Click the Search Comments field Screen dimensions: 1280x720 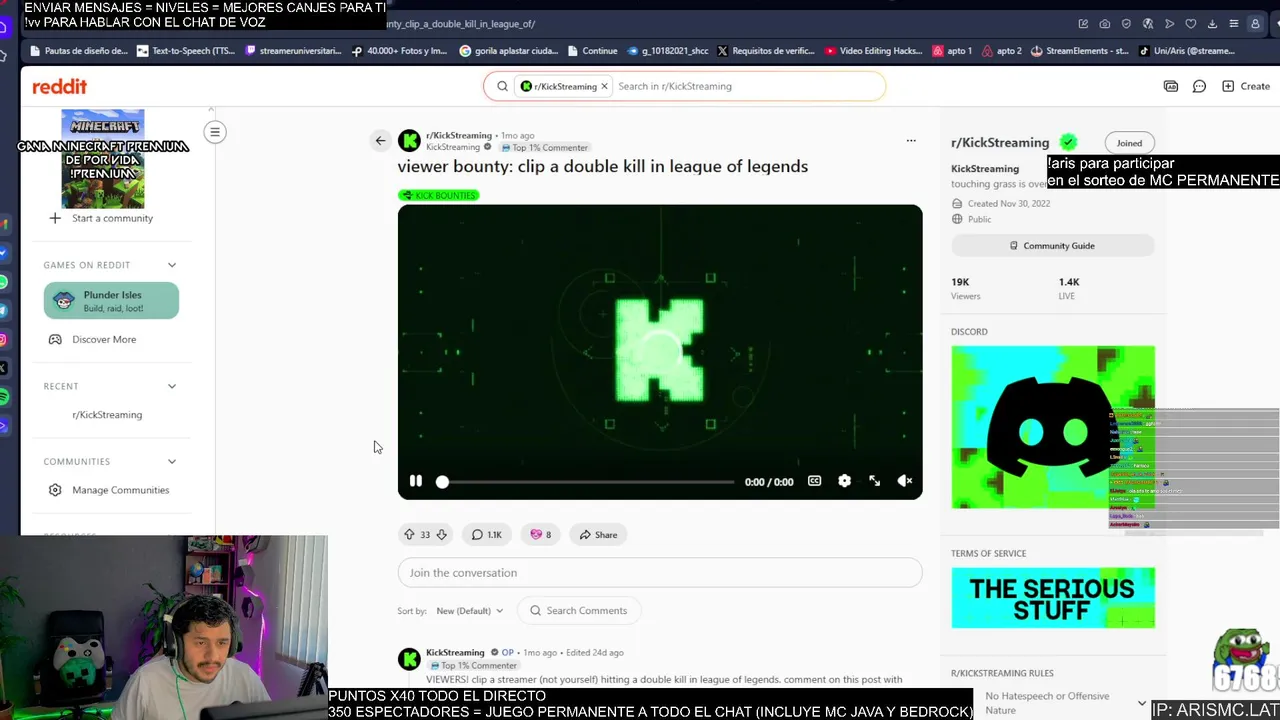pos(580,611)
